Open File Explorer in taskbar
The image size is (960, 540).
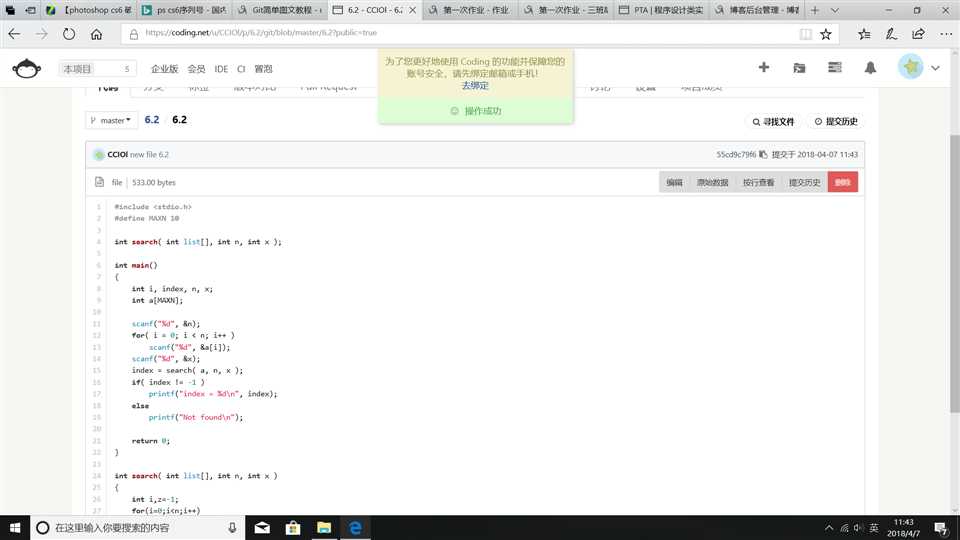tap(324, 528)
